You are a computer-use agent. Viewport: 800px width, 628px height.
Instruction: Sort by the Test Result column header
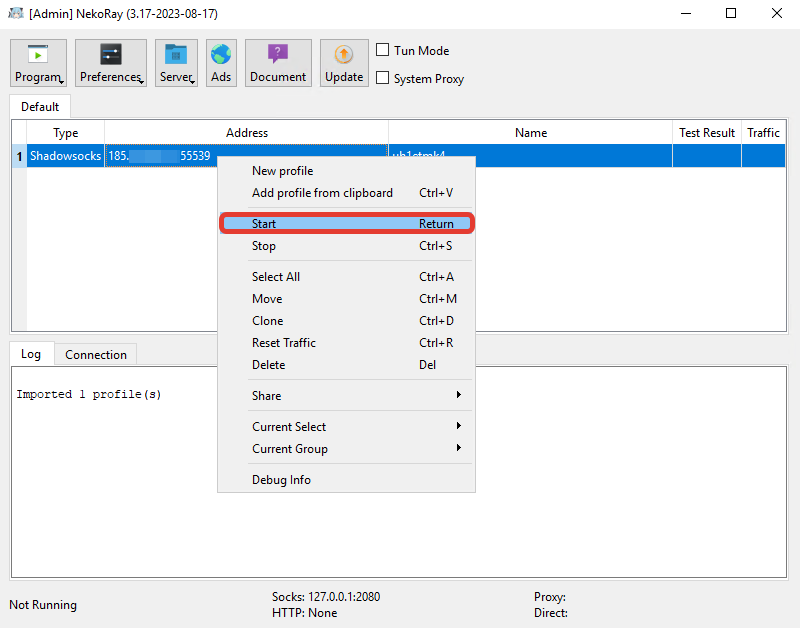click(x=707, y=133)
